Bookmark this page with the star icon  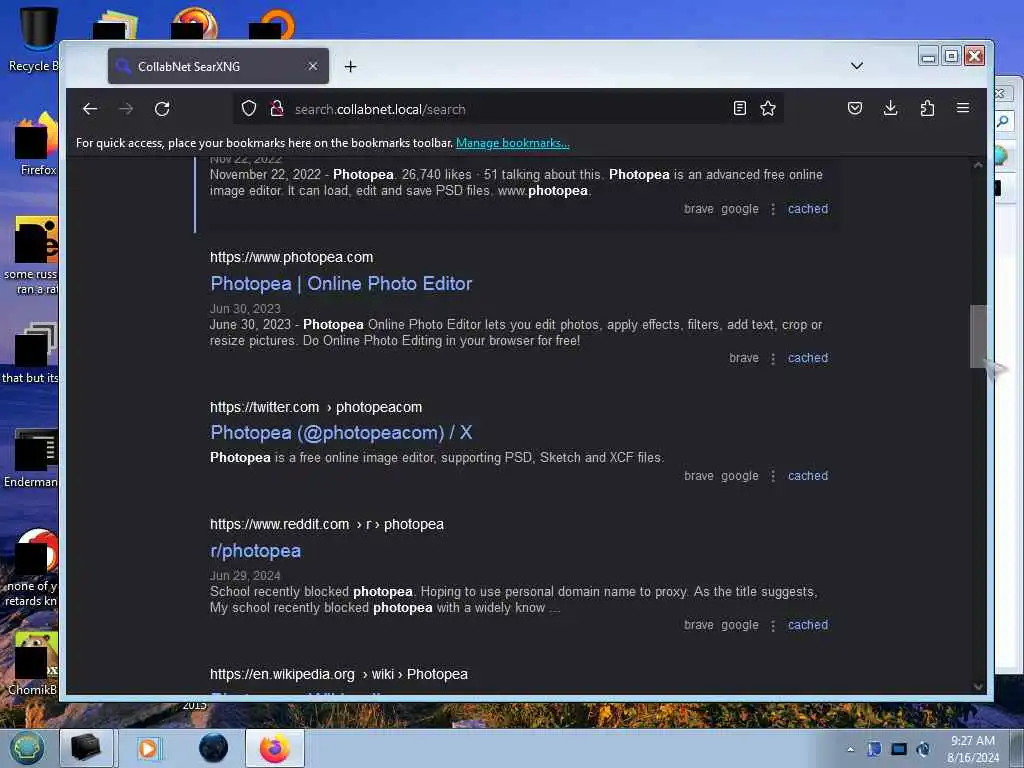[x=768, y=108]
